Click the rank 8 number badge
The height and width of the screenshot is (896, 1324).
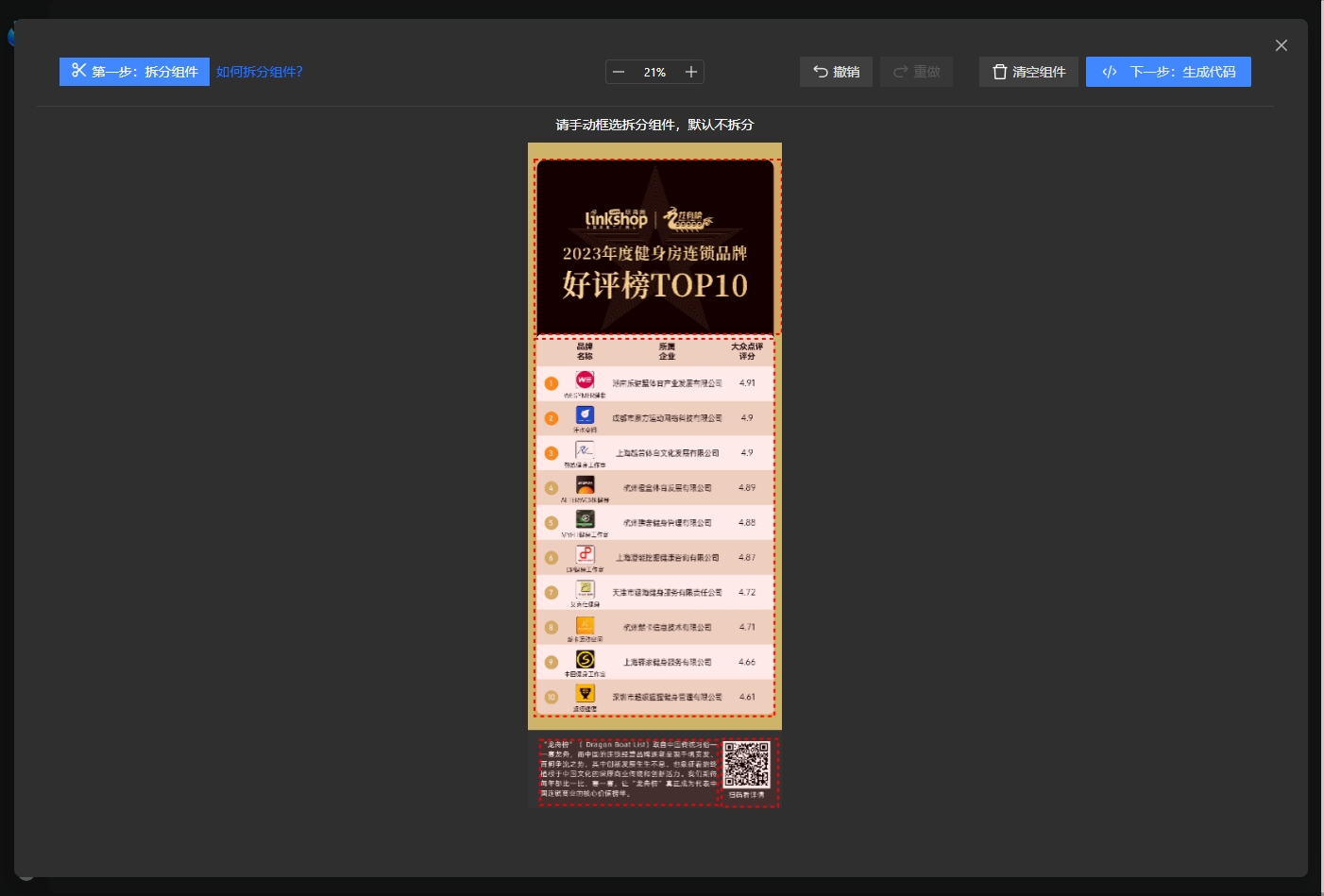coord(552,628)
